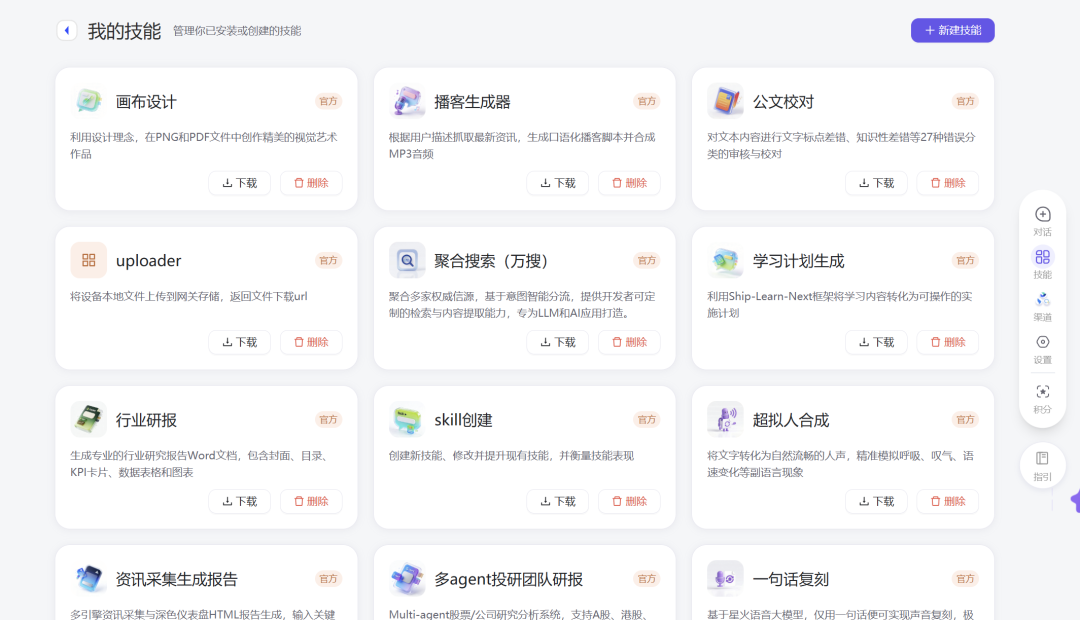Image resolution: width=1080 pixels, height=620 pixels.
Task: Open the 积分 points icon
Action: click(x=1042, y=390)
